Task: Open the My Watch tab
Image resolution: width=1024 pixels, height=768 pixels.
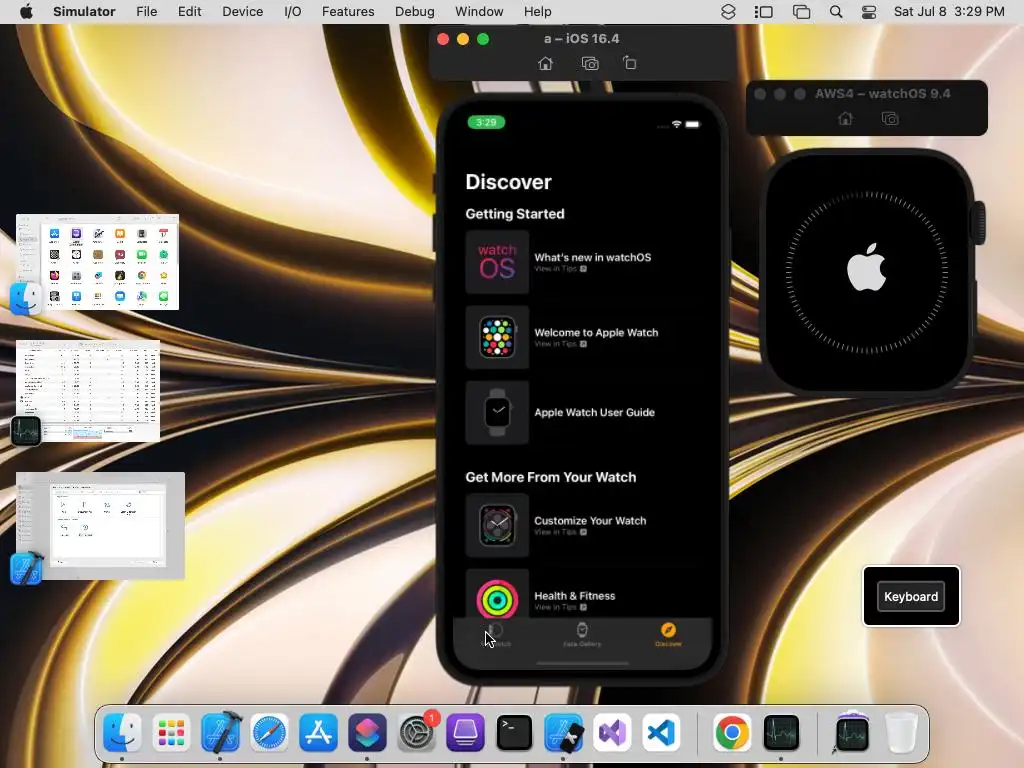Action: (x=496, y=635)
